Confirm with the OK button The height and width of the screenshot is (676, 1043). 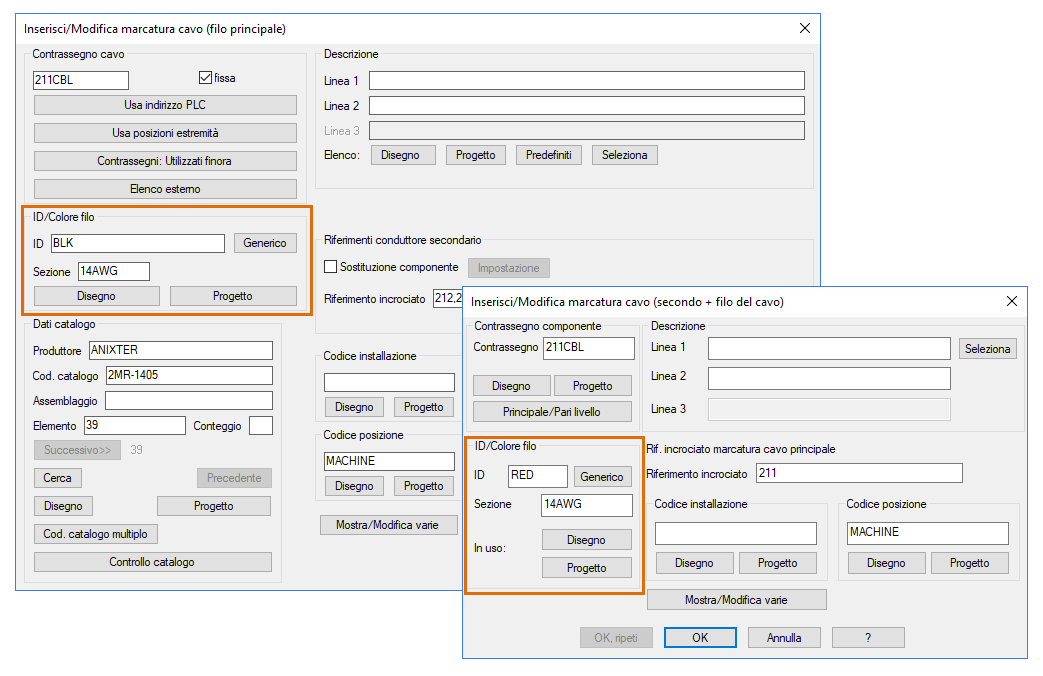point(700,637)
